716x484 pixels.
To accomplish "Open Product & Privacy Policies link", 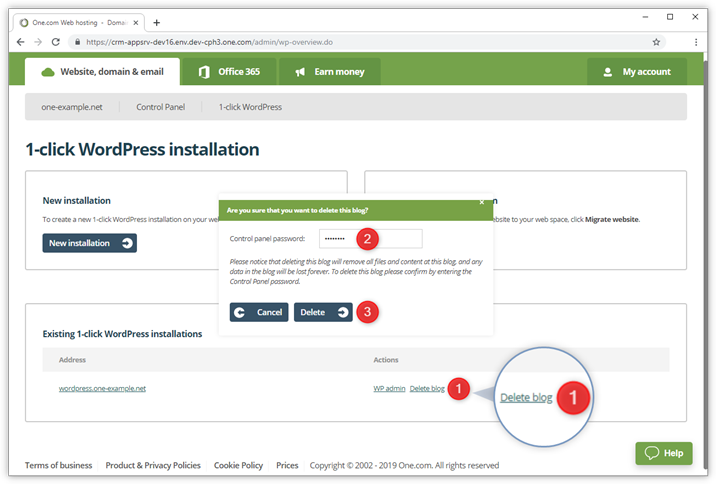I will (153, 465).
